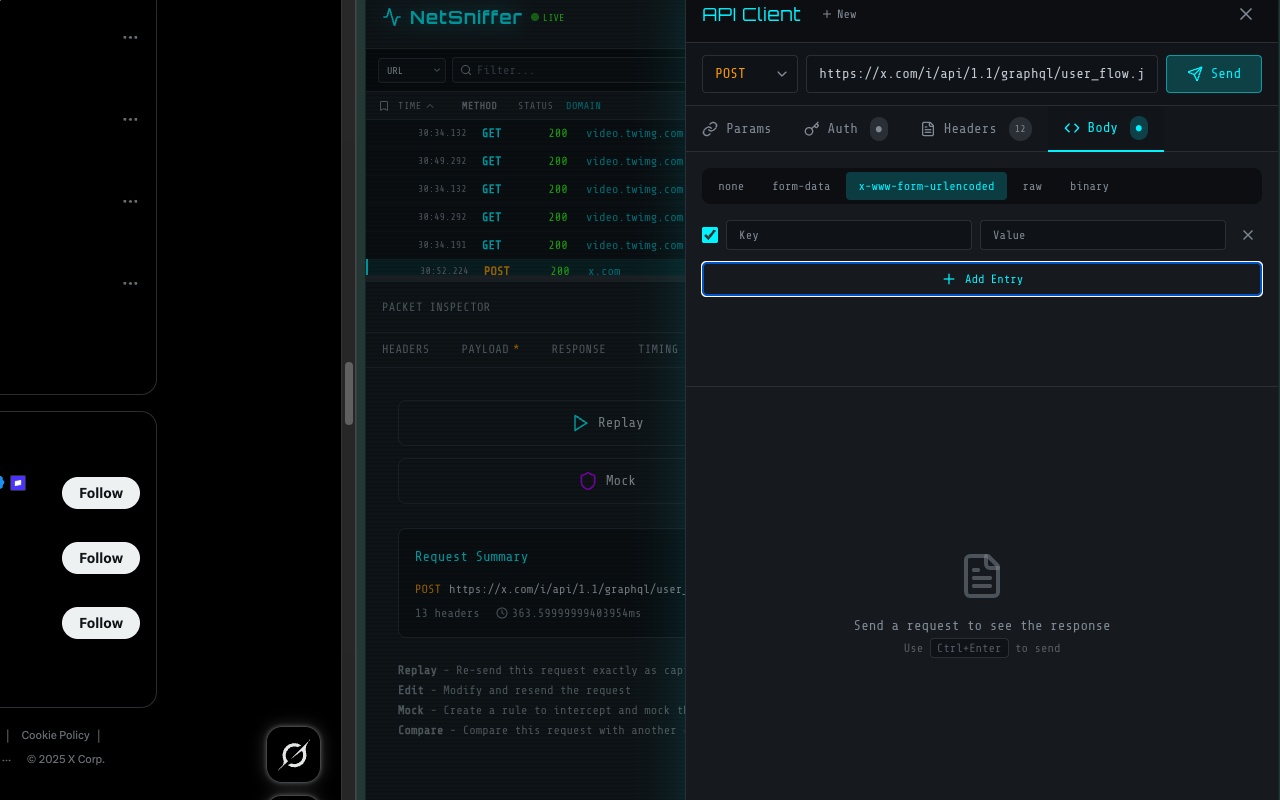Switch to the Auth tab
This screenshot has width=1280, height=800.
click(x=845, y=128)
